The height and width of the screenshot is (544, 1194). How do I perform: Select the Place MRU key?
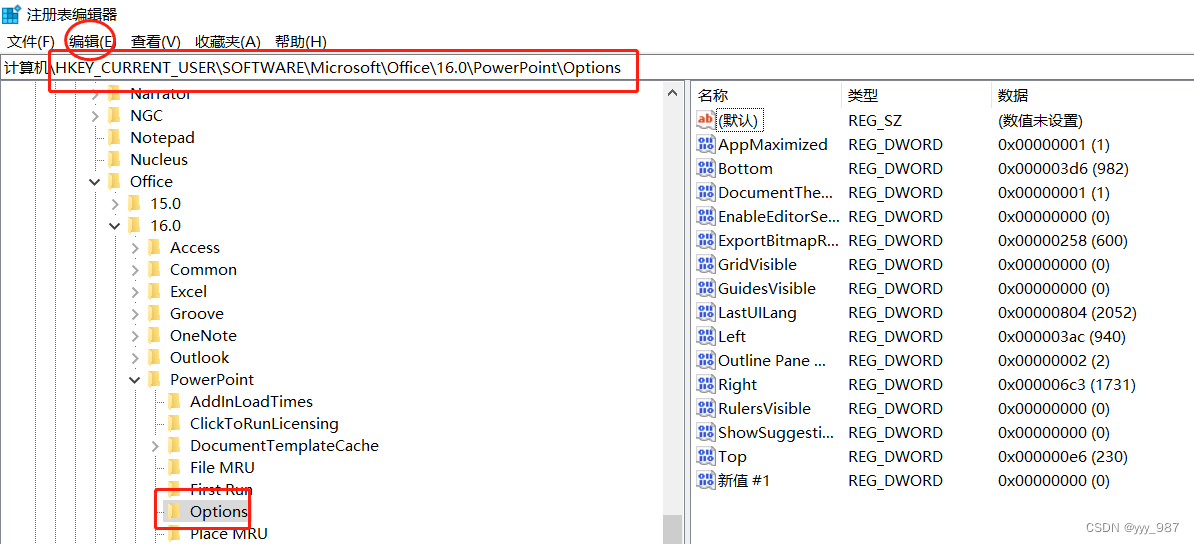coord(228,533)
